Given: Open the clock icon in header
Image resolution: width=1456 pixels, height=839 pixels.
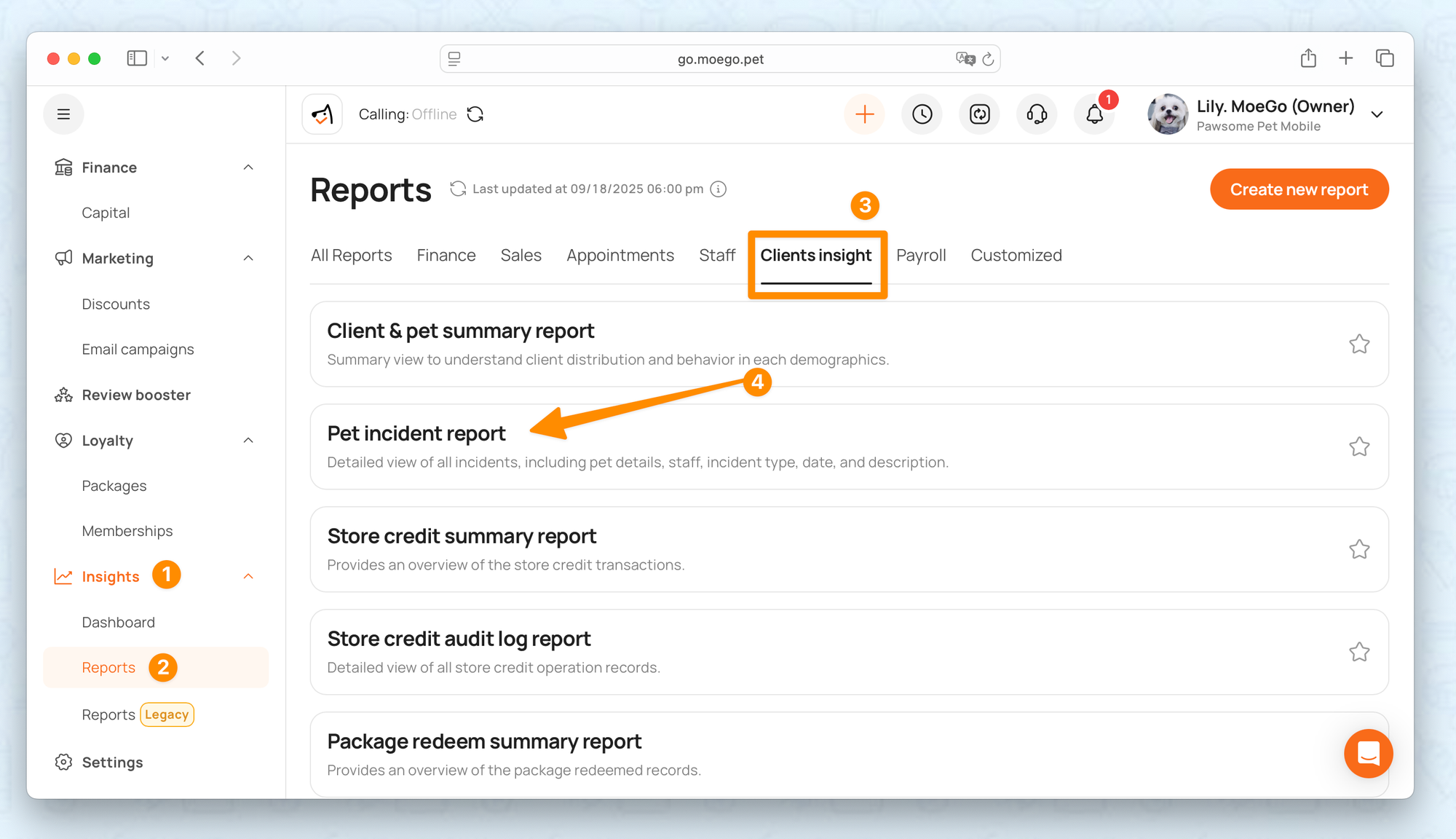Looking at the screenshot, I should point(922,114).
